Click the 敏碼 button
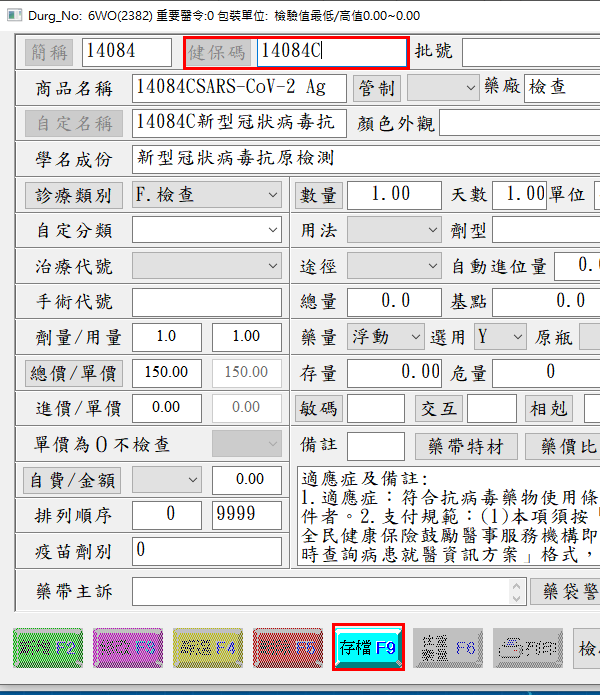The height and width of the screenshot is (695, 600). tap(319, 409)
